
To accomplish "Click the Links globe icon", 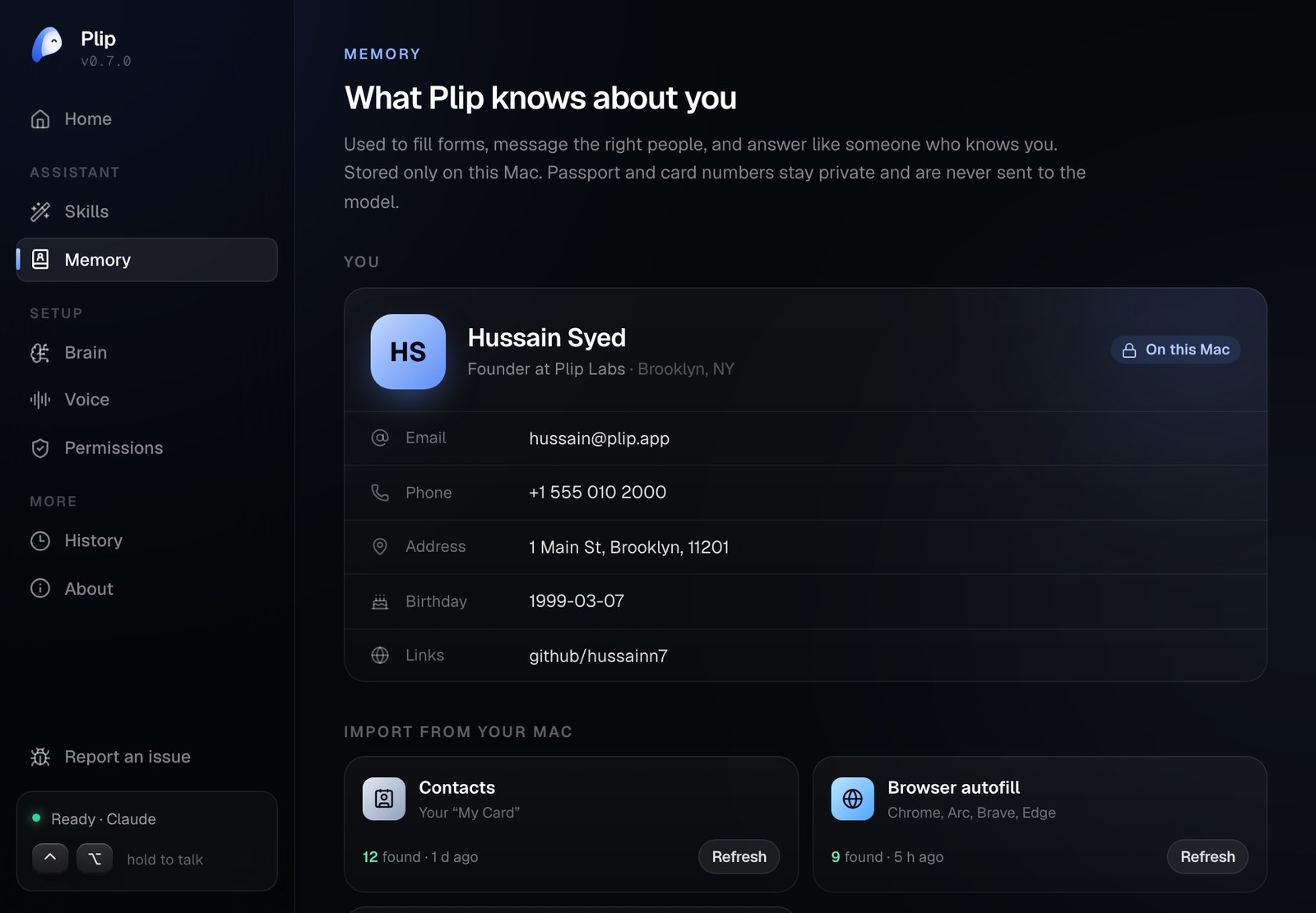I will [x=380, y=656].
